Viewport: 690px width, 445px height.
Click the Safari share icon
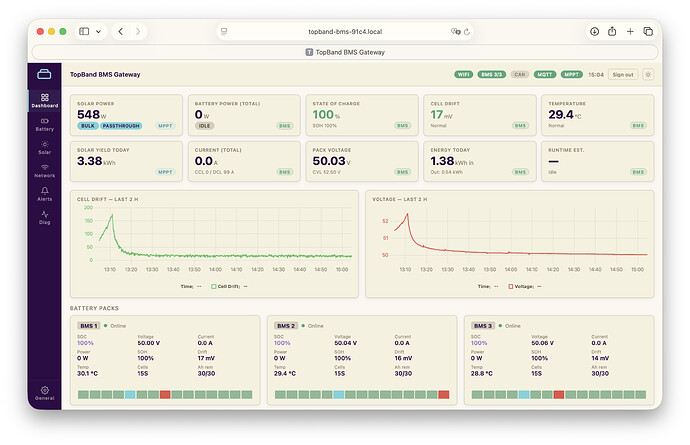[x=612, y=31]
